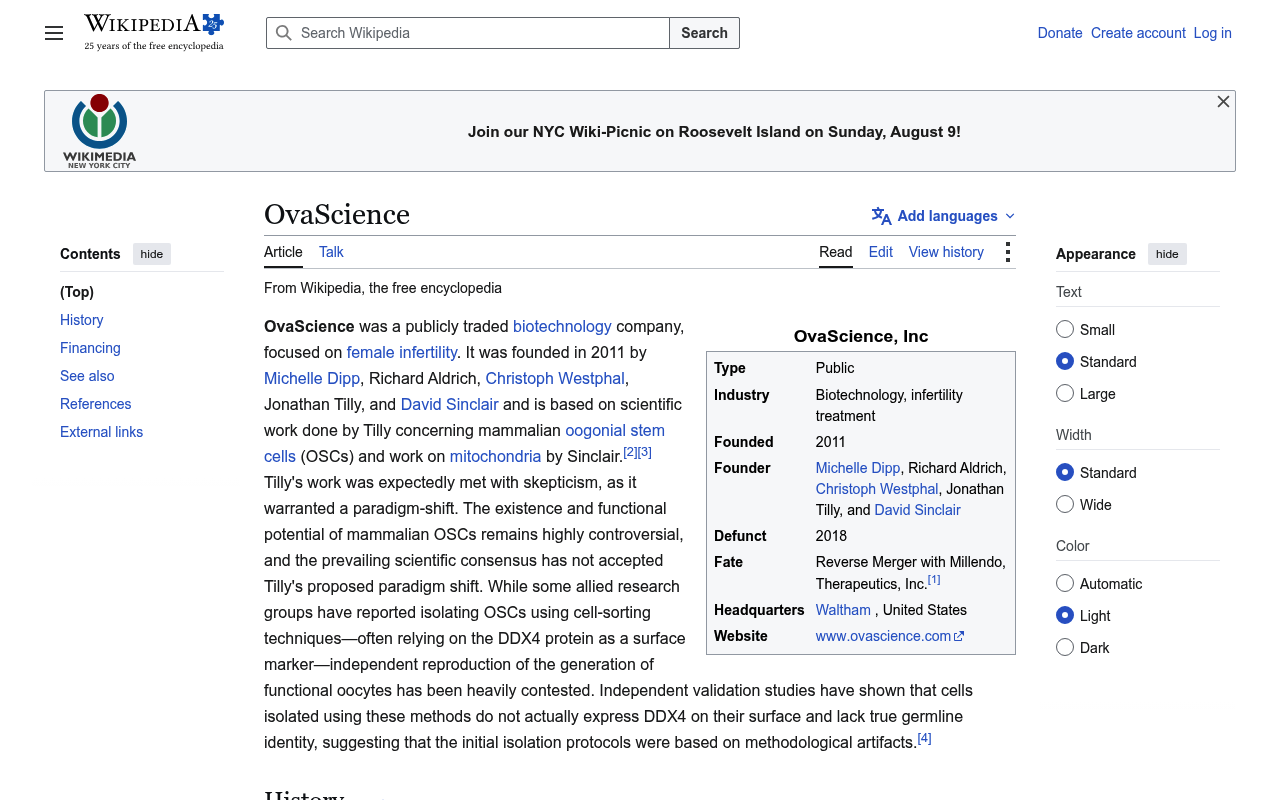Select Light color mode
This screenshot has width=1280, height=800.
[1065, 615]
